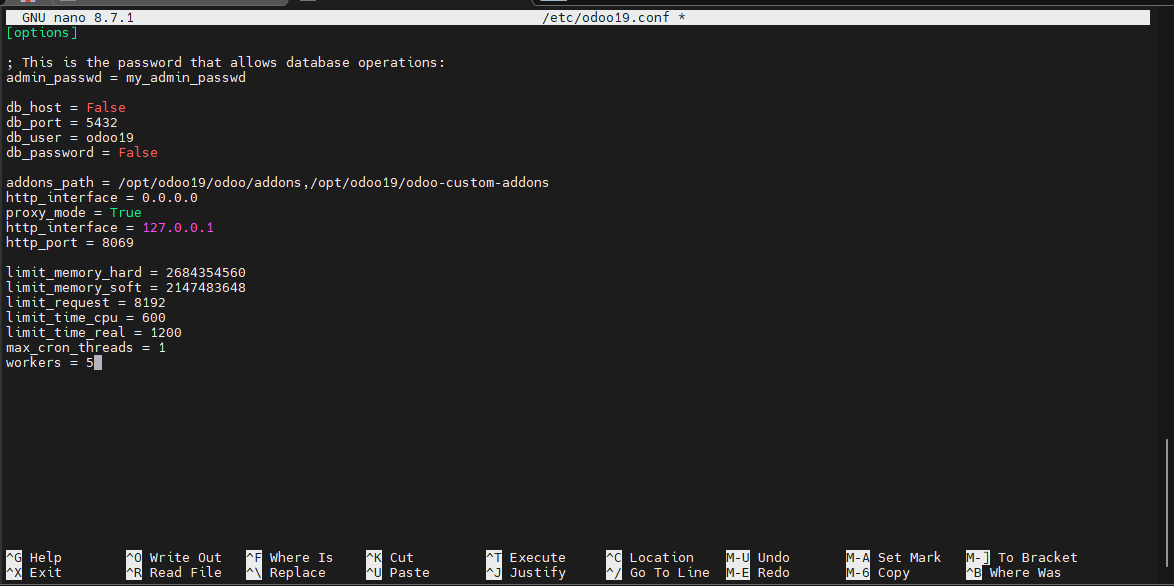This screenshot has width=1174, height=586.
Task: Click the ^U Paste shortcut
Action: click(x=398, y=573)
